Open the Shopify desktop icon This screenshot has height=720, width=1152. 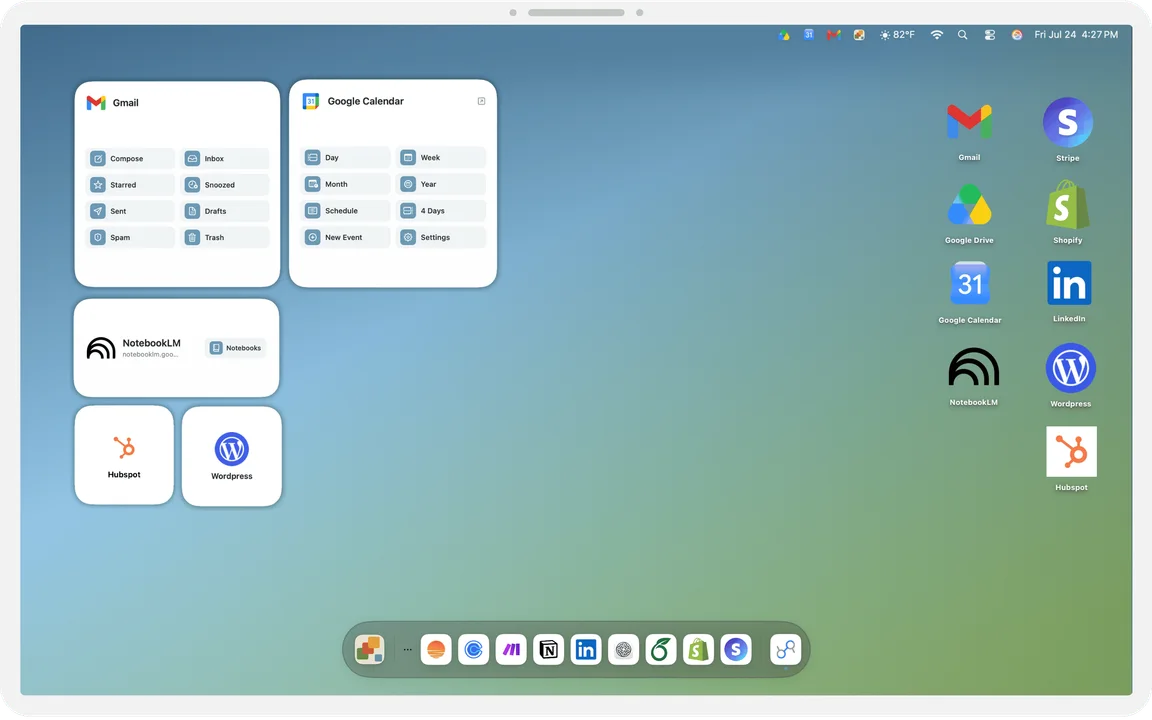tap(1068, 205)
